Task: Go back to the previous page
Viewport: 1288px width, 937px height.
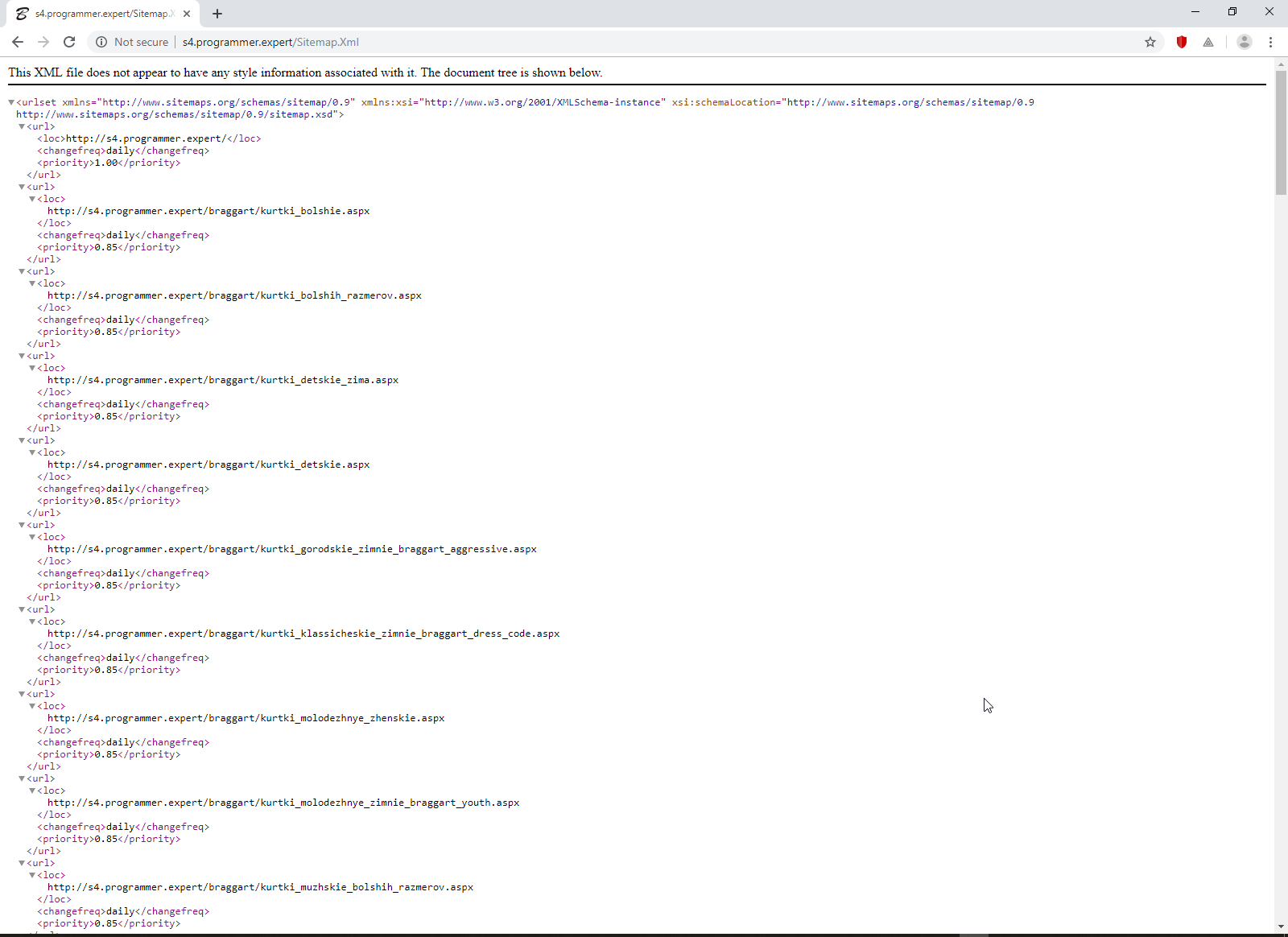Action: [18, 42]
